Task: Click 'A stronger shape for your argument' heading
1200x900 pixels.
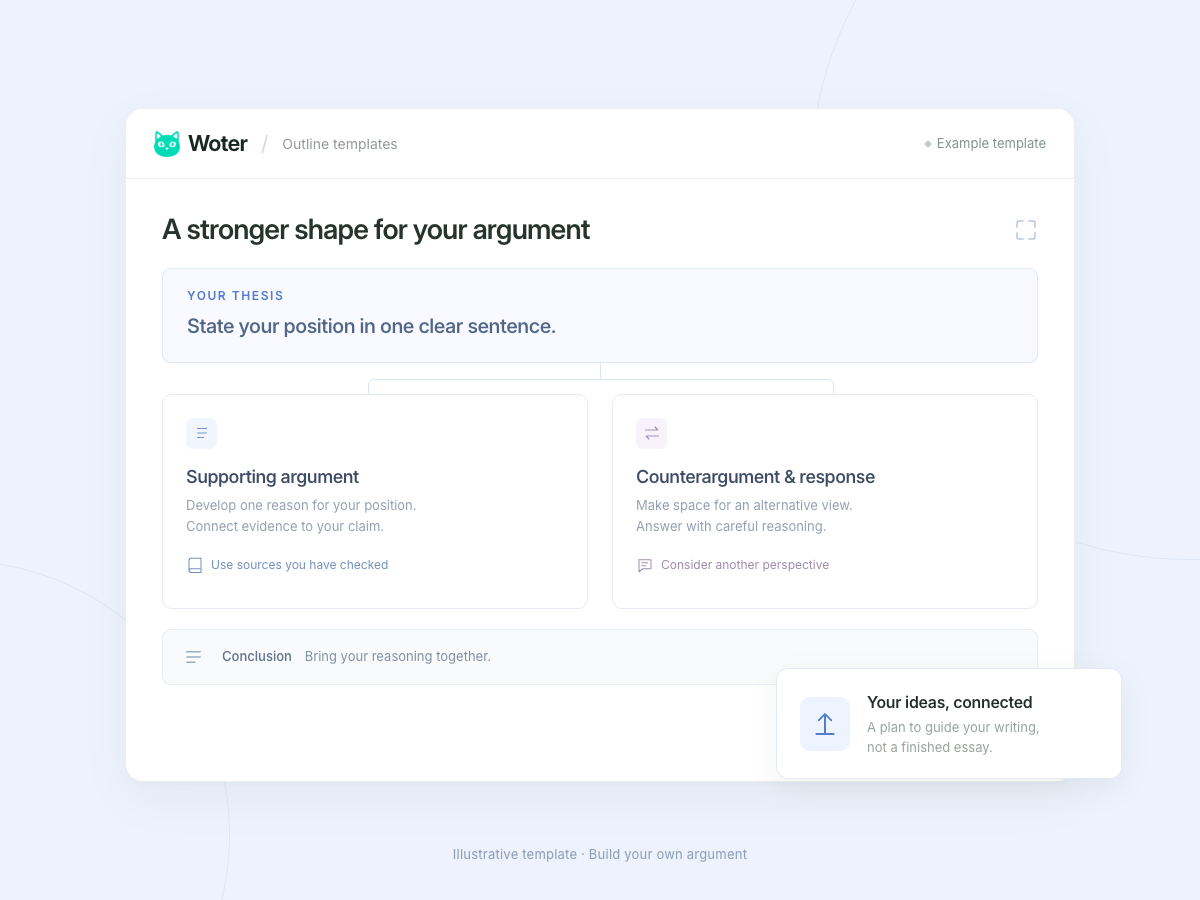Action: tap(376, 230)
